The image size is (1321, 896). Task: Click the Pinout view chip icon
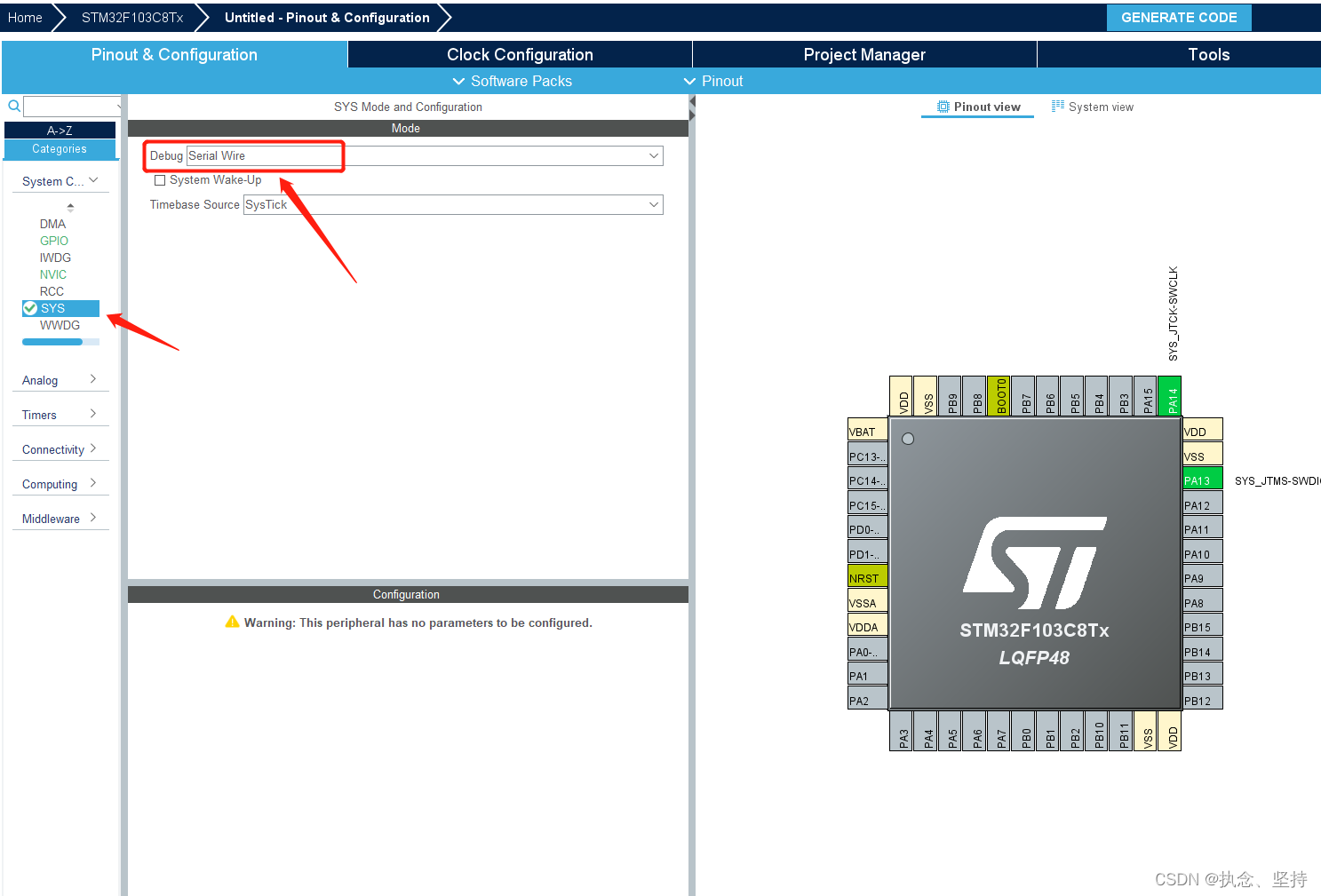pyautogui.click(x=943, y=107)
